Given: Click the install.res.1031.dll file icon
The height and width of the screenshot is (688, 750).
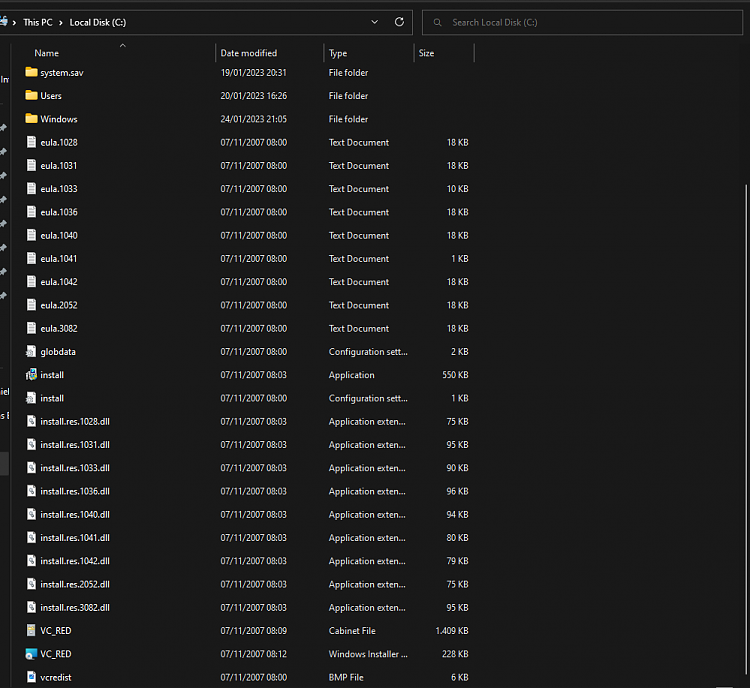Looking at the screenshot, I should point(31,444).
